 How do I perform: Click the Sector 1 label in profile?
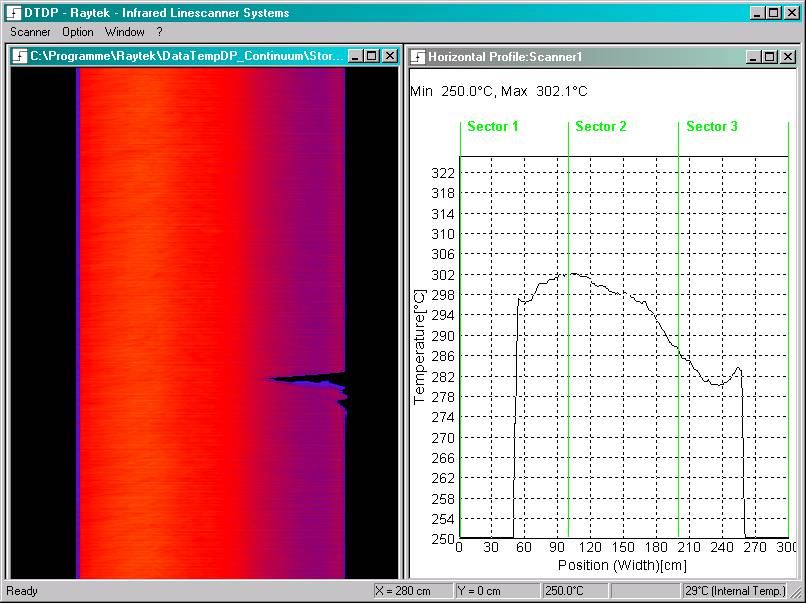point(492,126)
